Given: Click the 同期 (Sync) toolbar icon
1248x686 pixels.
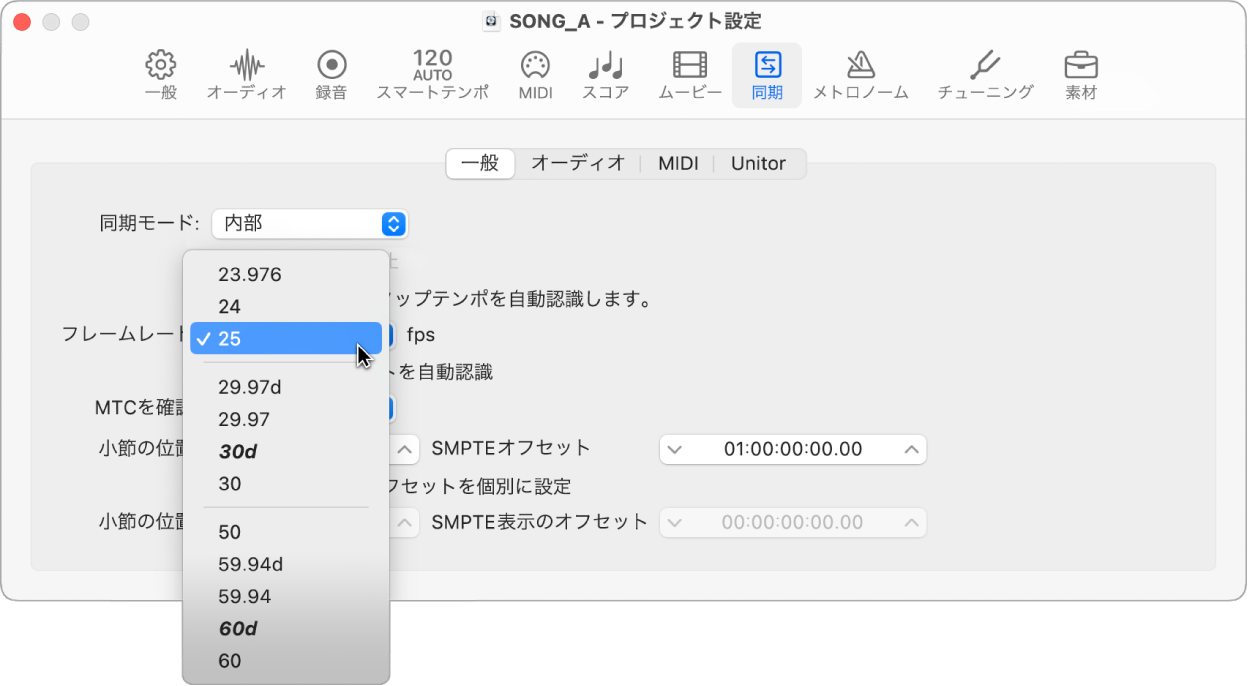Looking at the screenshot, I should 767,75.
